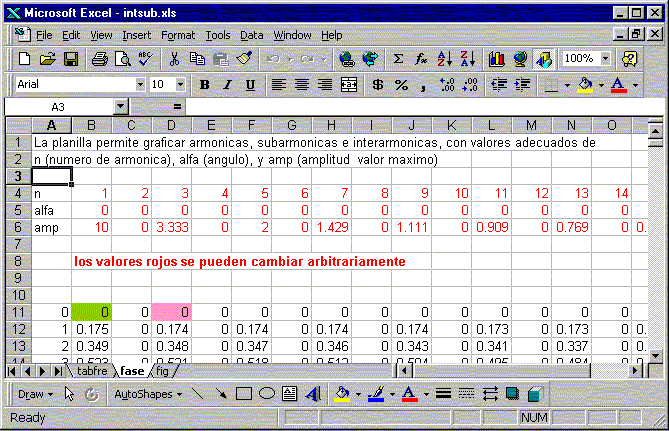Image resolution: width=669 pixels, height=431 pixels.
Task: Open the Font size dropdown
Action: point(180,84)
